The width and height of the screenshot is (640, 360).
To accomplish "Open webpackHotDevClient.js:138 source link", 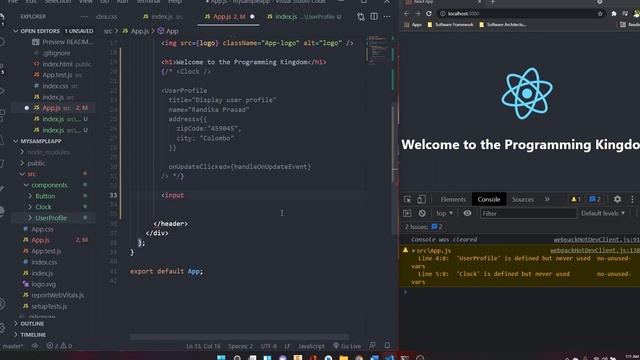I will point(595,251).
